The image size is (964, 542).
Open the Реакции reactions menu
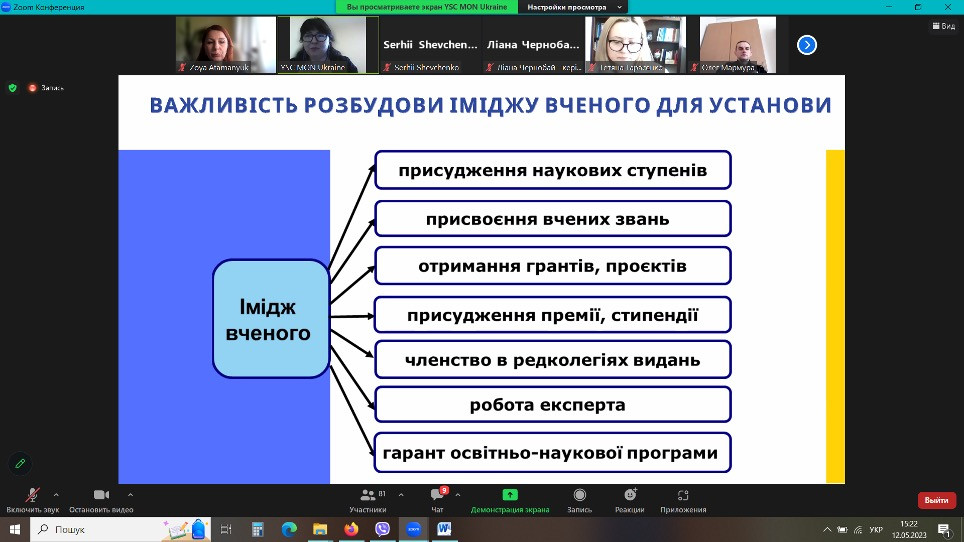coord(630,495)
